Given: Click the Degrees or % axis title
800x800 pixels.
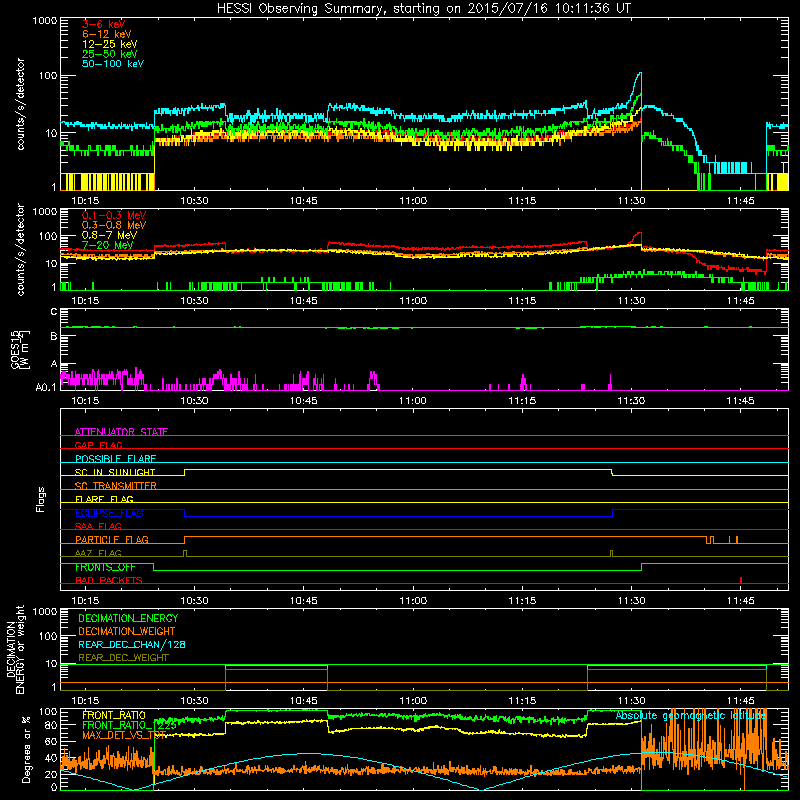Looking at the screenshot, I should [x=26, y=749].
